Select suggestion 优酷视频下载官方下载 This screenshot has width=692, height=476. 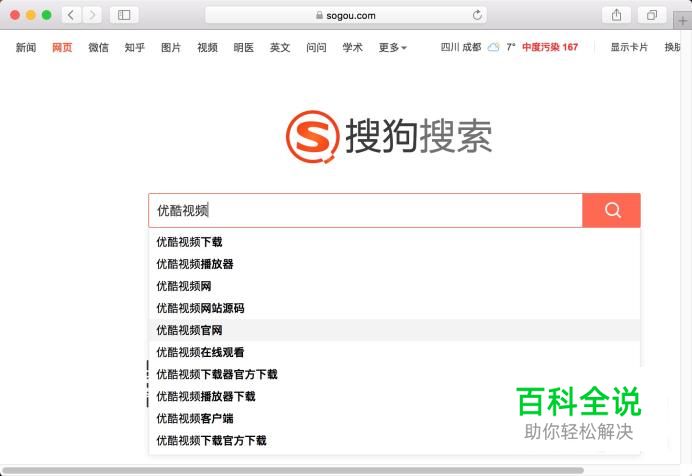(x=395, y=440)
